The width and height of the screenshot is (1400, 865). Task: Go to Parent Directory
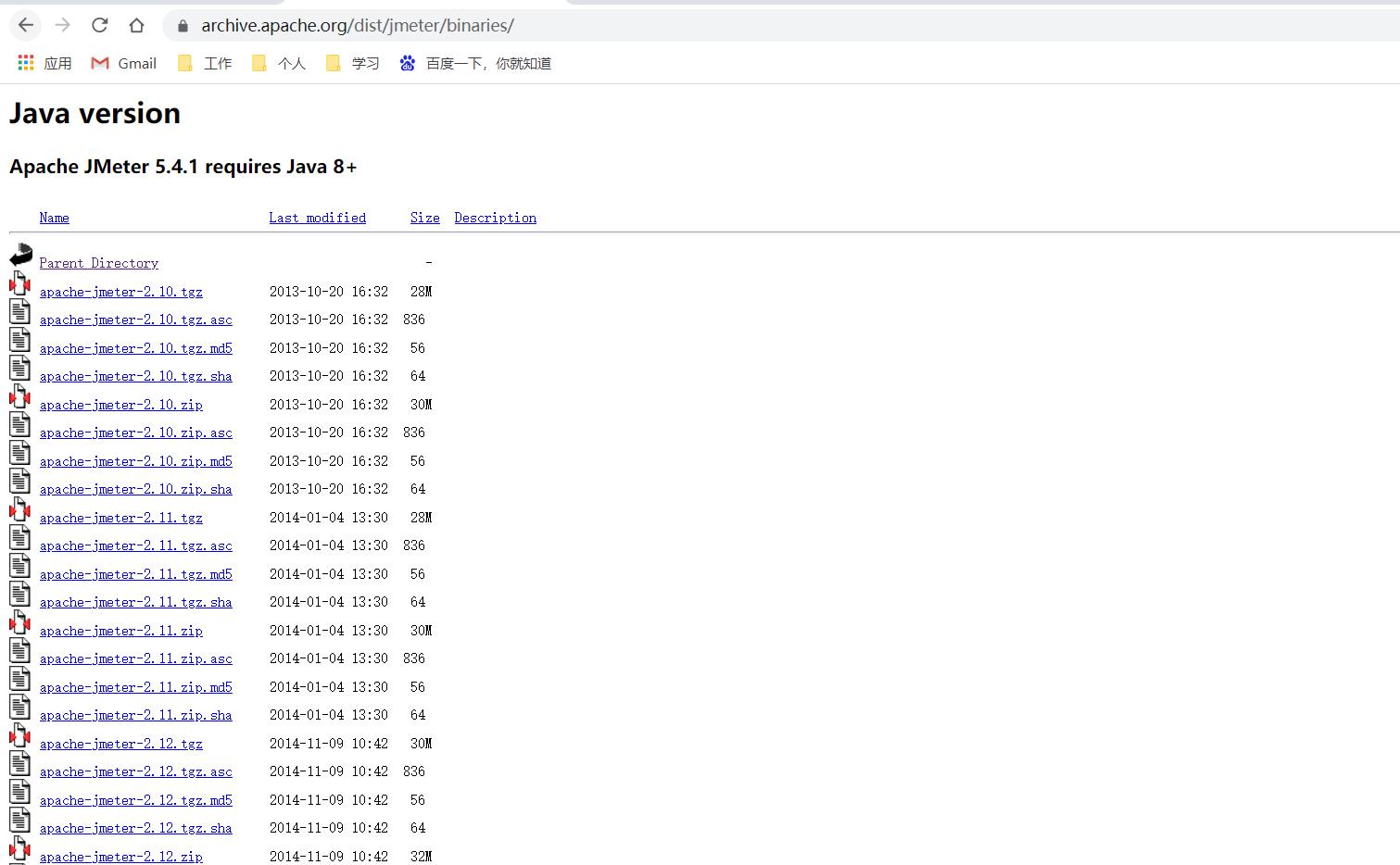point(98,263)
